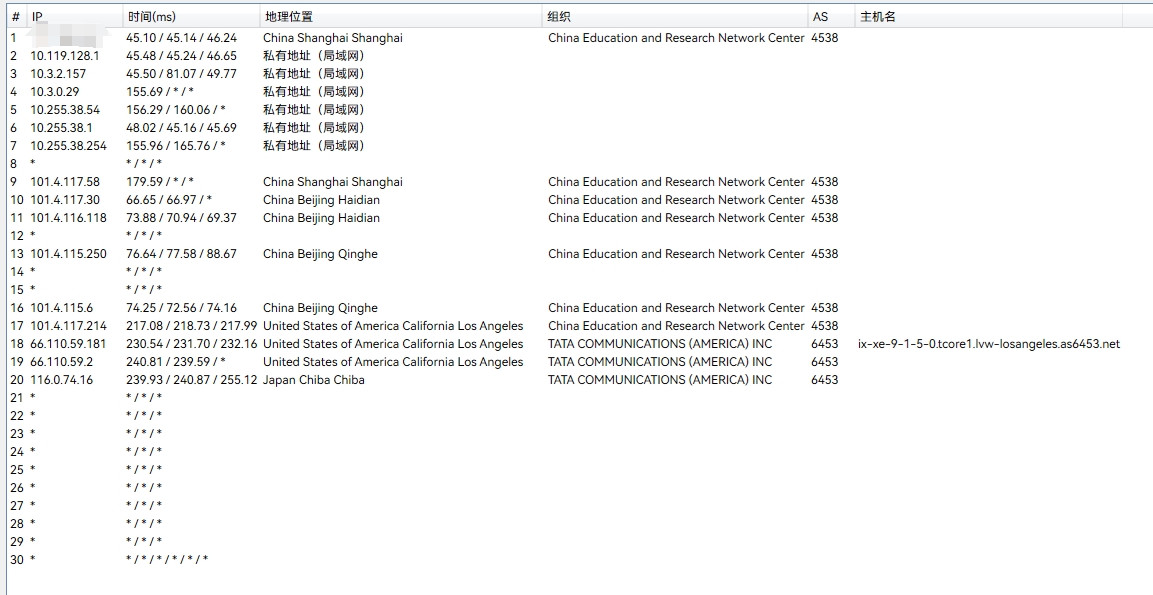Click IP 101.4.115.250 in hop 13
Viewport: 1153px width, 595px height.
click(x=68, y=254)
